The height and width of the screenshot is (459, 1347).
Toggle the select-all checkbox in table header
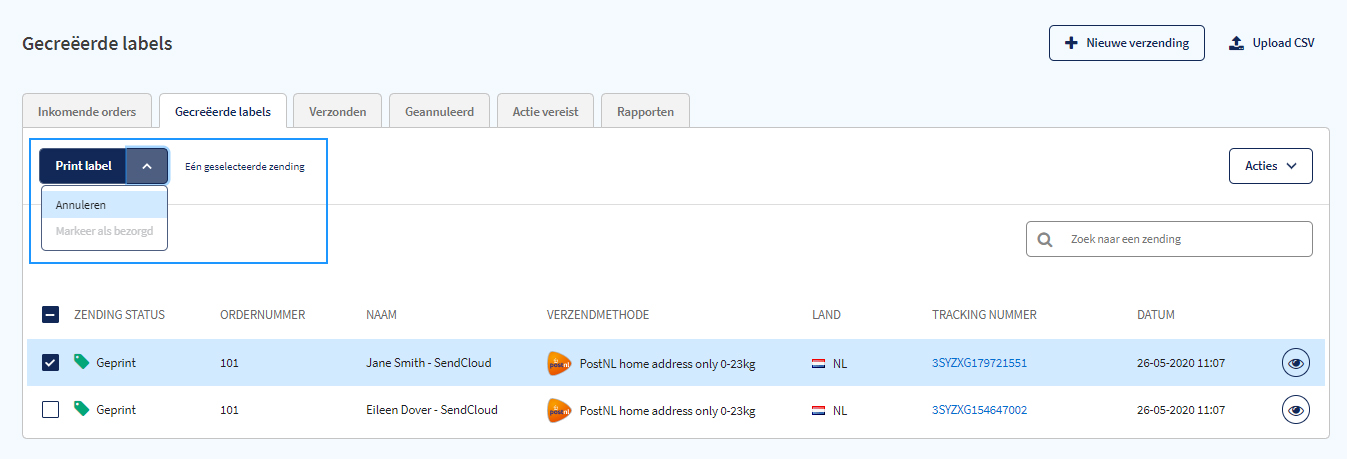[x=51, y=315]
